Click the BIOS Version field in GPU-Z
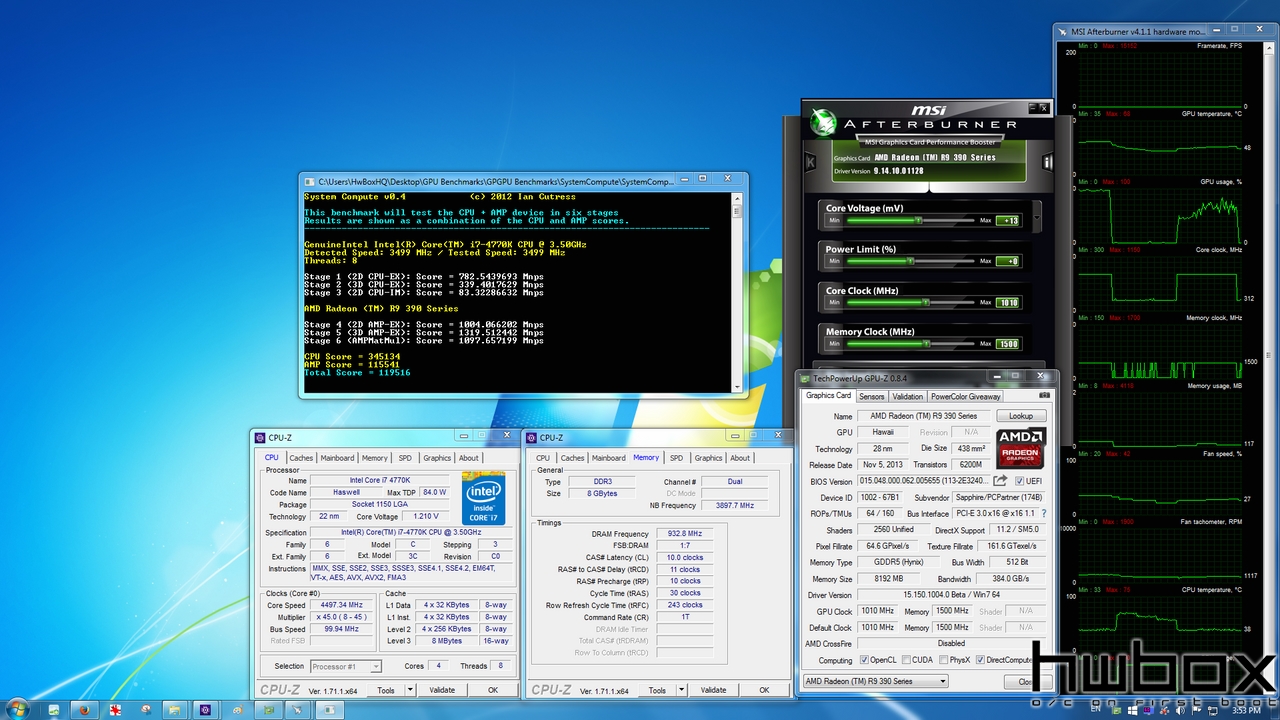The image size is (1280, 720). point(924,481)
